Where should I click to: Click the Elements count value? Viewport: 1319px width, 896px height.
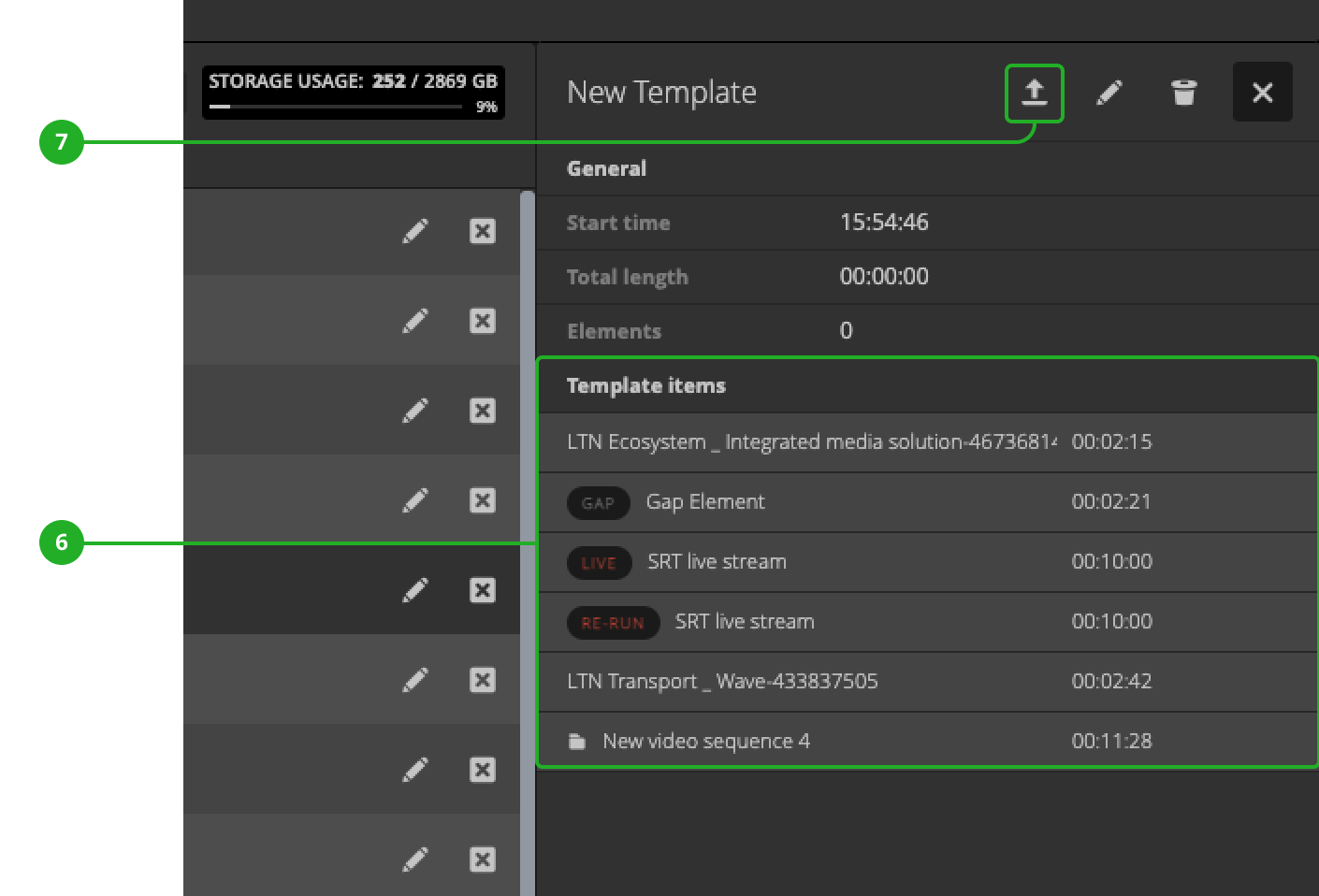845,330
